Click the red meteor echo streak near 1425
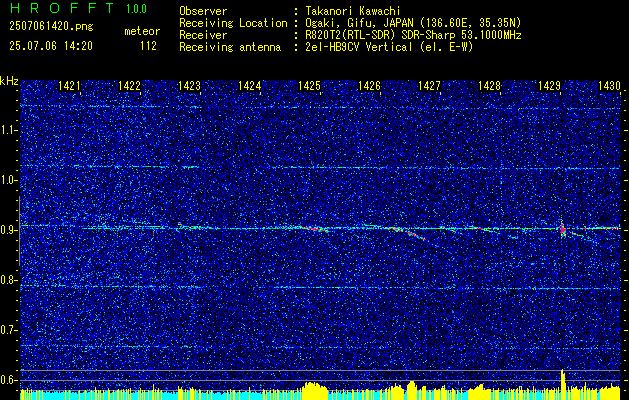This screenshot has height=400, width=629. point(314,229)
